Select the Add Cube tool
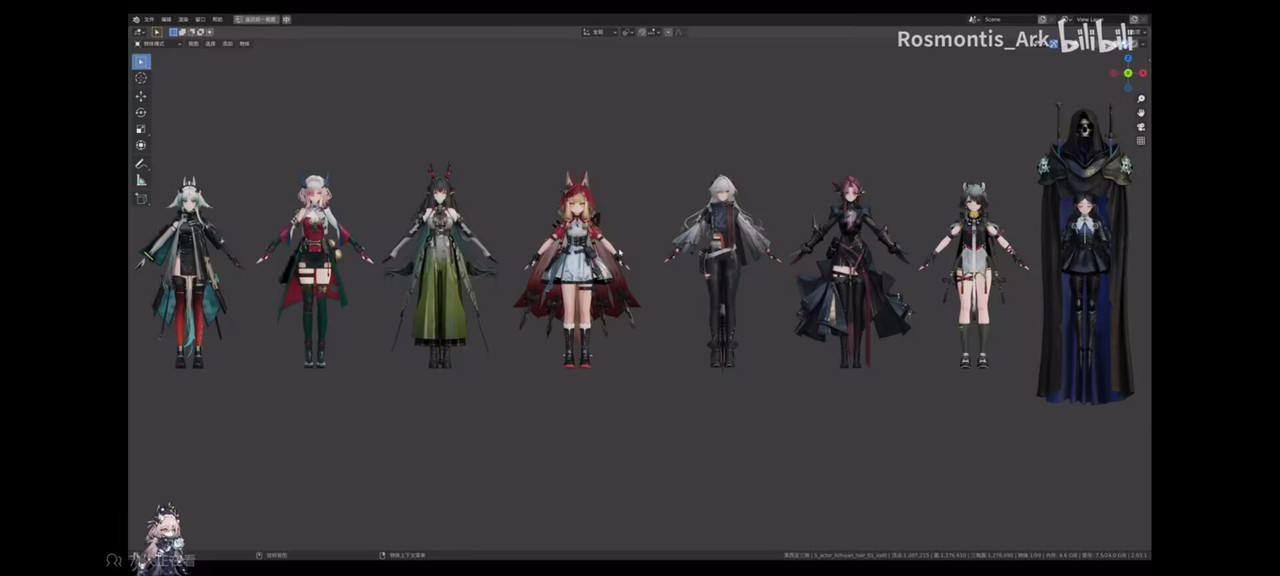1280x576 pixels. pyautogui.click(x=141, y=199)
